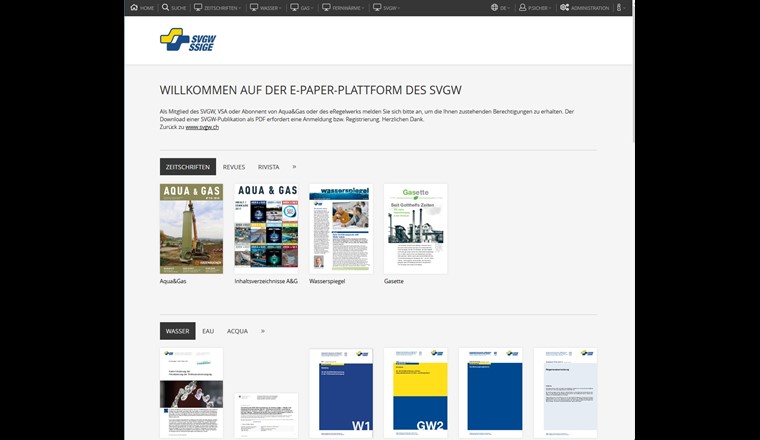Switch to the Revues tab
Image resolution: width=760 pixels, height=440 pixels.
pyautogui.click(x=234, y=167)
